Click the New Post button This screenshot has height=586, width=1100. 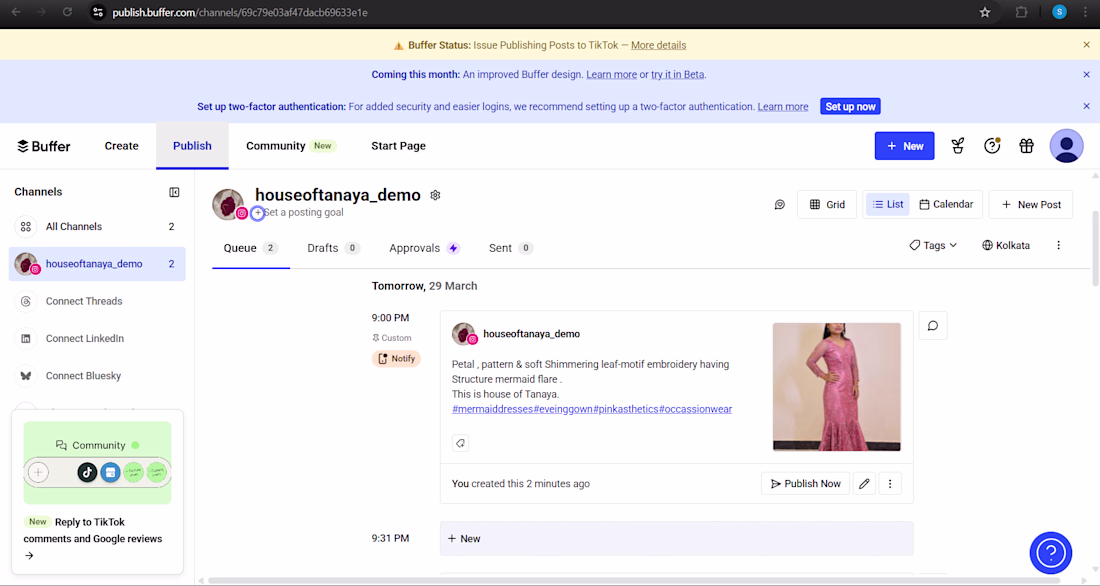click(x=1031, y=205)
